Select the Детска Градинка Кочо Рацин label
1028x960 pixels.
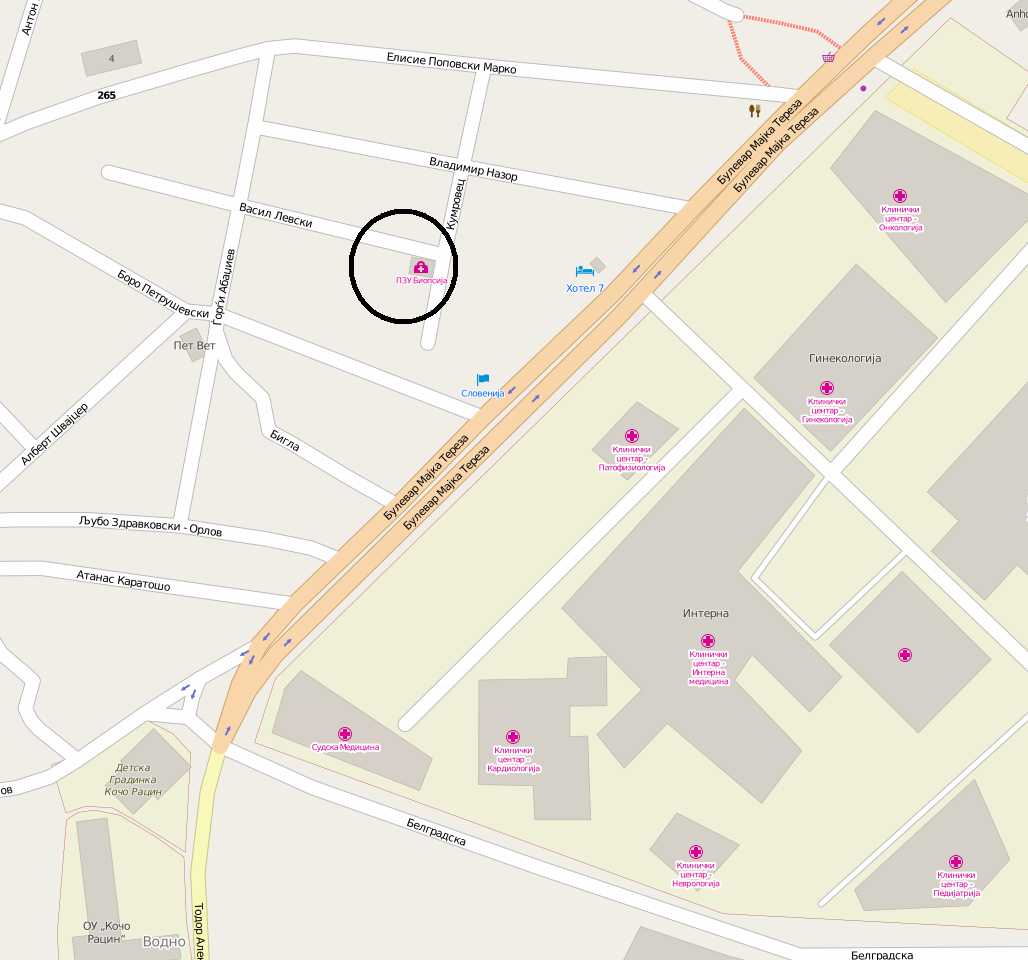tap(133, 779)
